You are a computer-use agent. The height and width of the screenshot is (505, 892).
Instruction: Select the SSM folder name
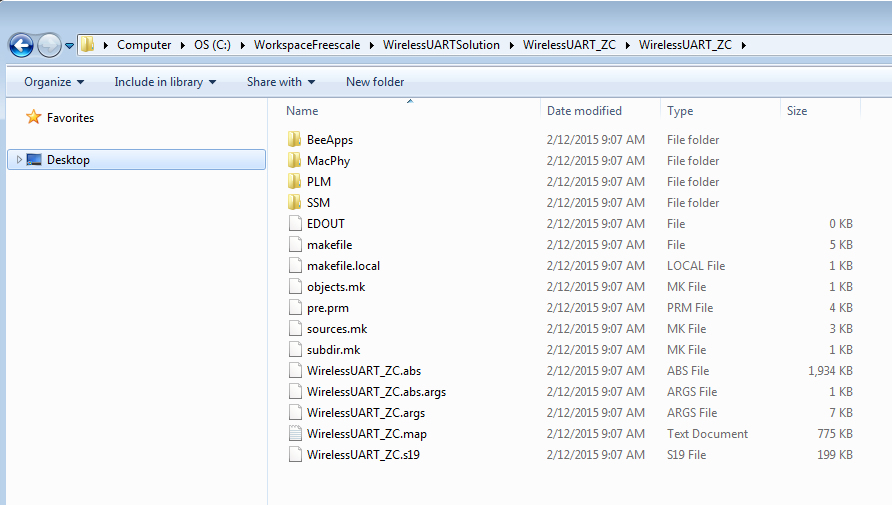[318, 203]
